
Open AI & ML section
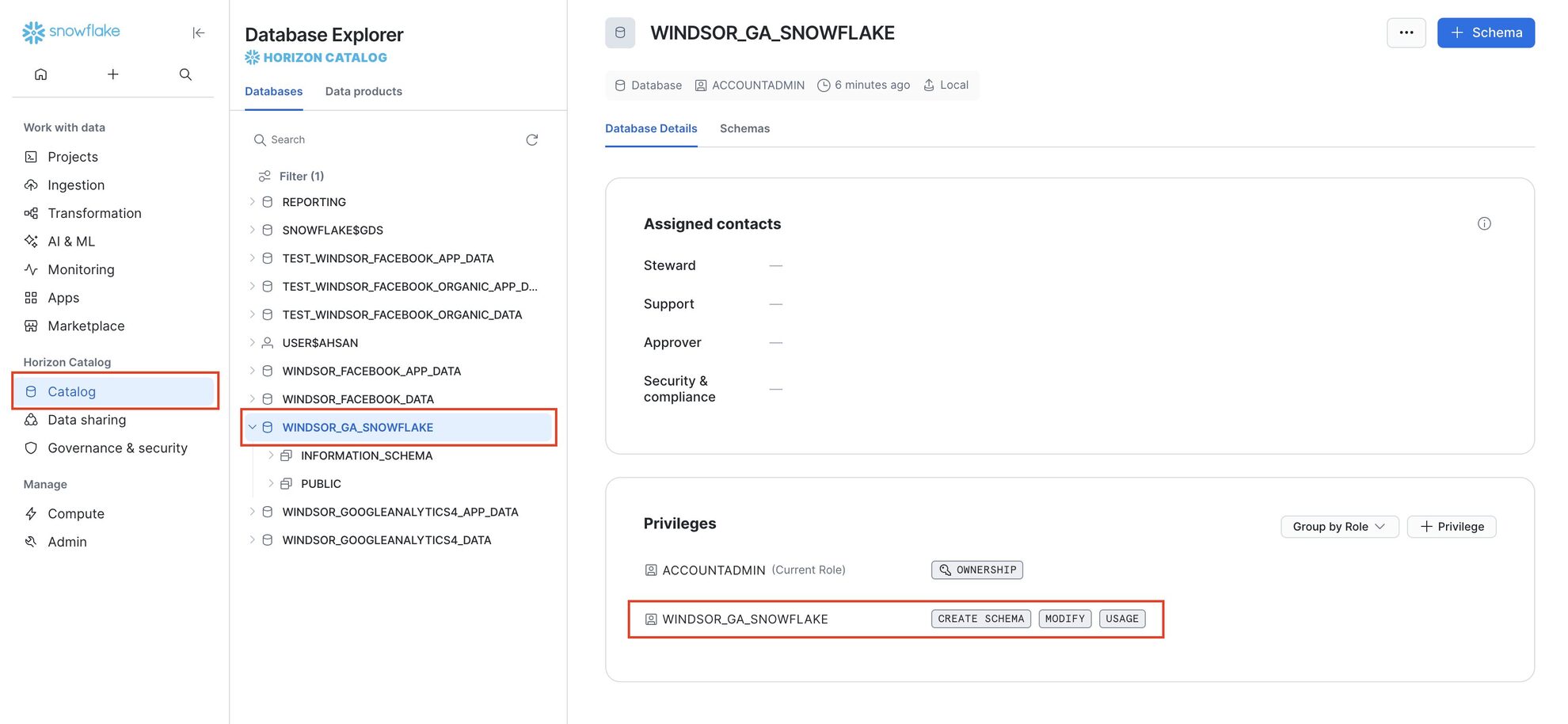(x=71, y=242)
